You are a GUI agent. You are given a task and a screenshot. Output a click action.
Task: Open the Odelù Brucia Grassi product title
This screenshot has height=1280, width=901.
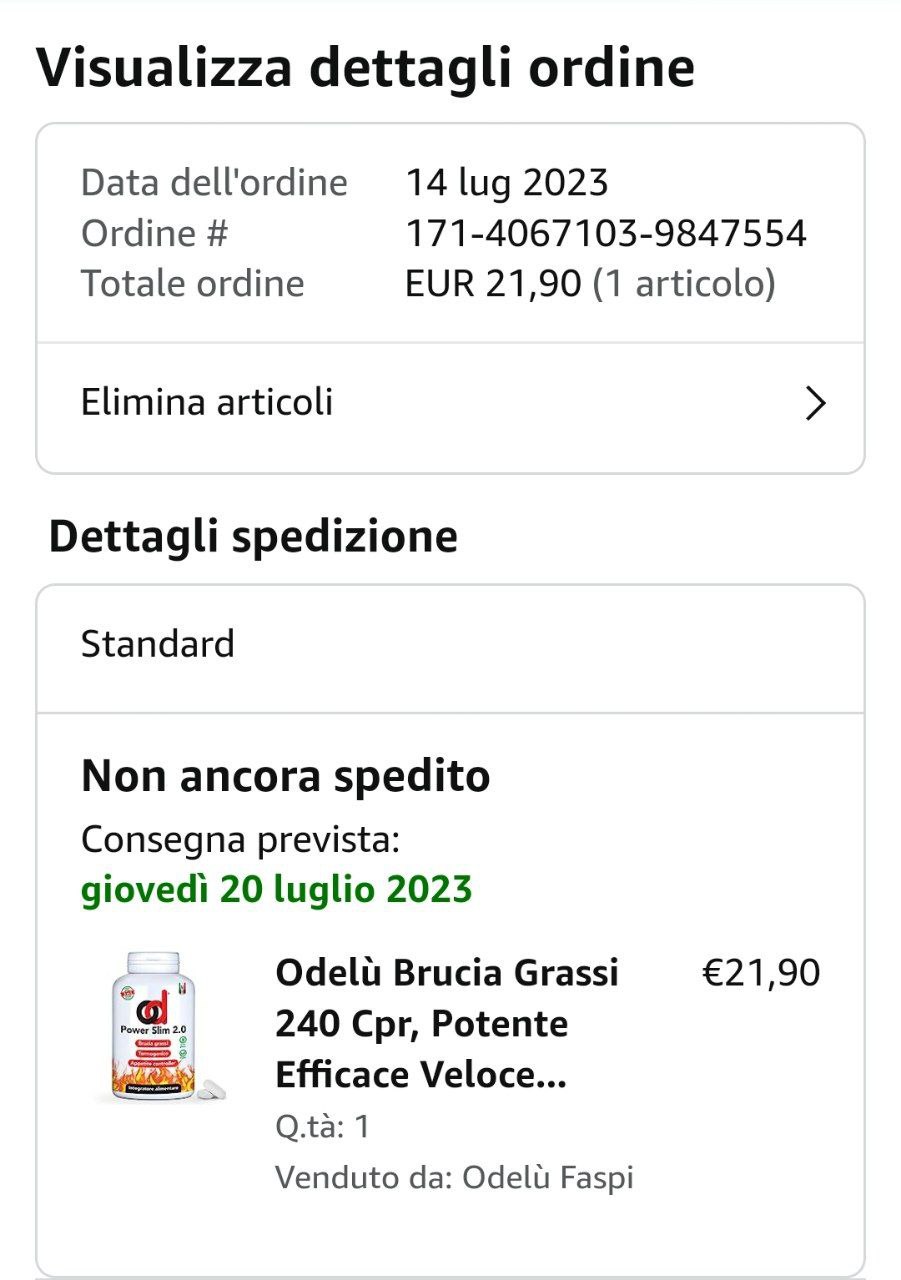tap(447, 1024)
